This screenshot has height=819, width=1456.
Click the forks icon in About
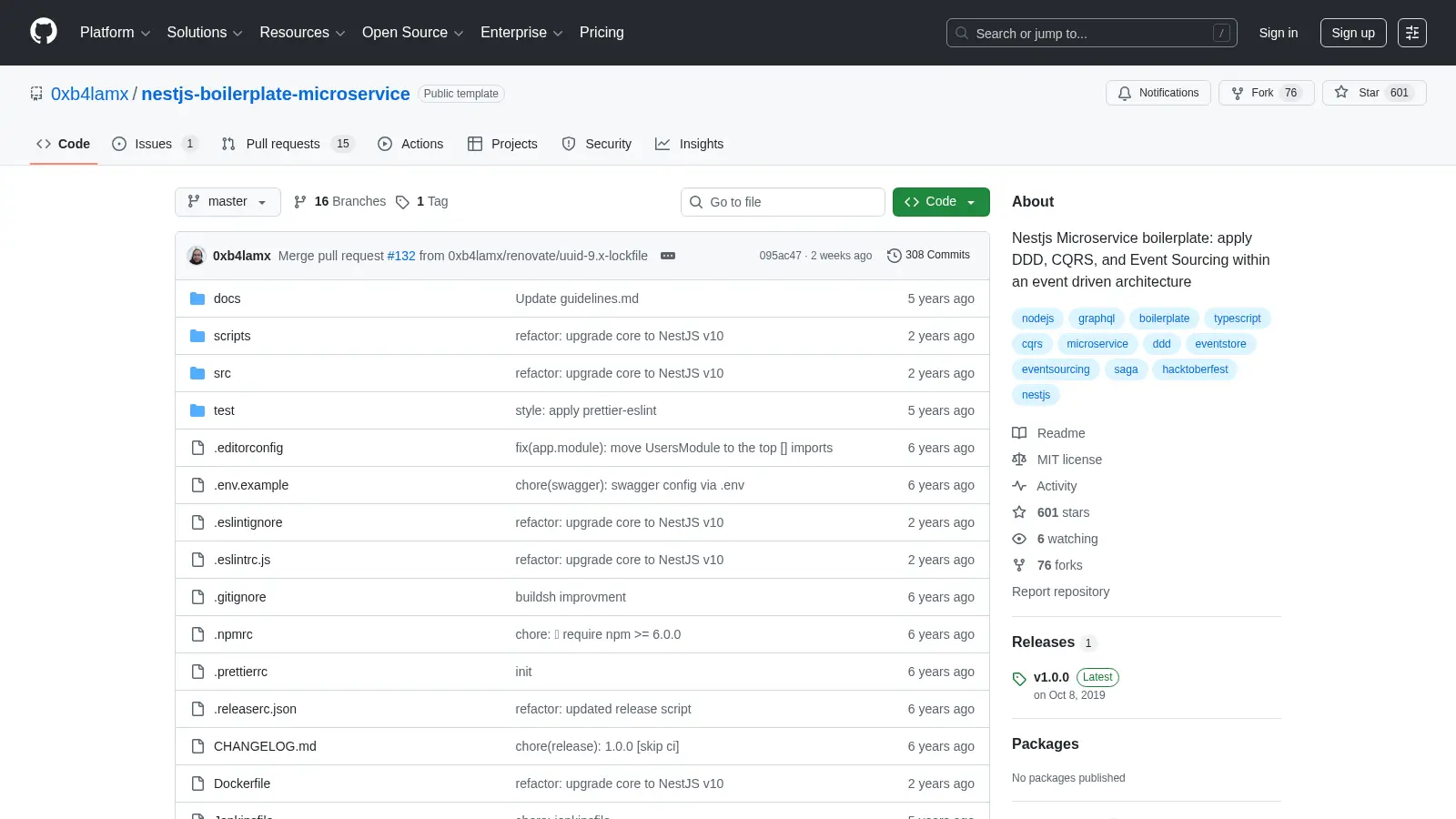(1019, 565)
